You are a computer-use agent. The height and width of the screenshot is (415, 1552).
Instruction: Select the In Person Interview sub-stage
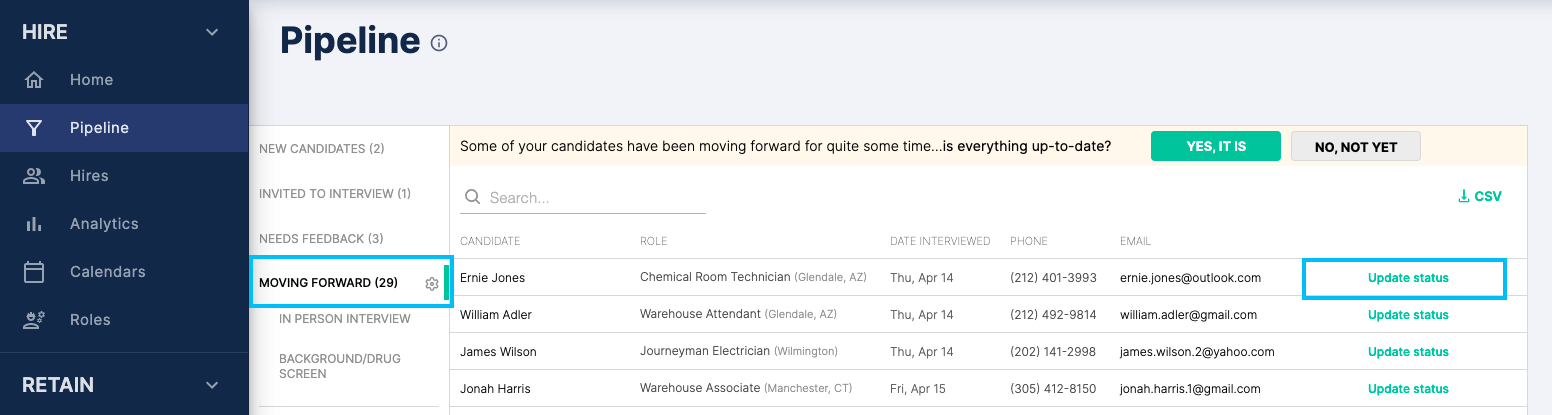point(345,319)
